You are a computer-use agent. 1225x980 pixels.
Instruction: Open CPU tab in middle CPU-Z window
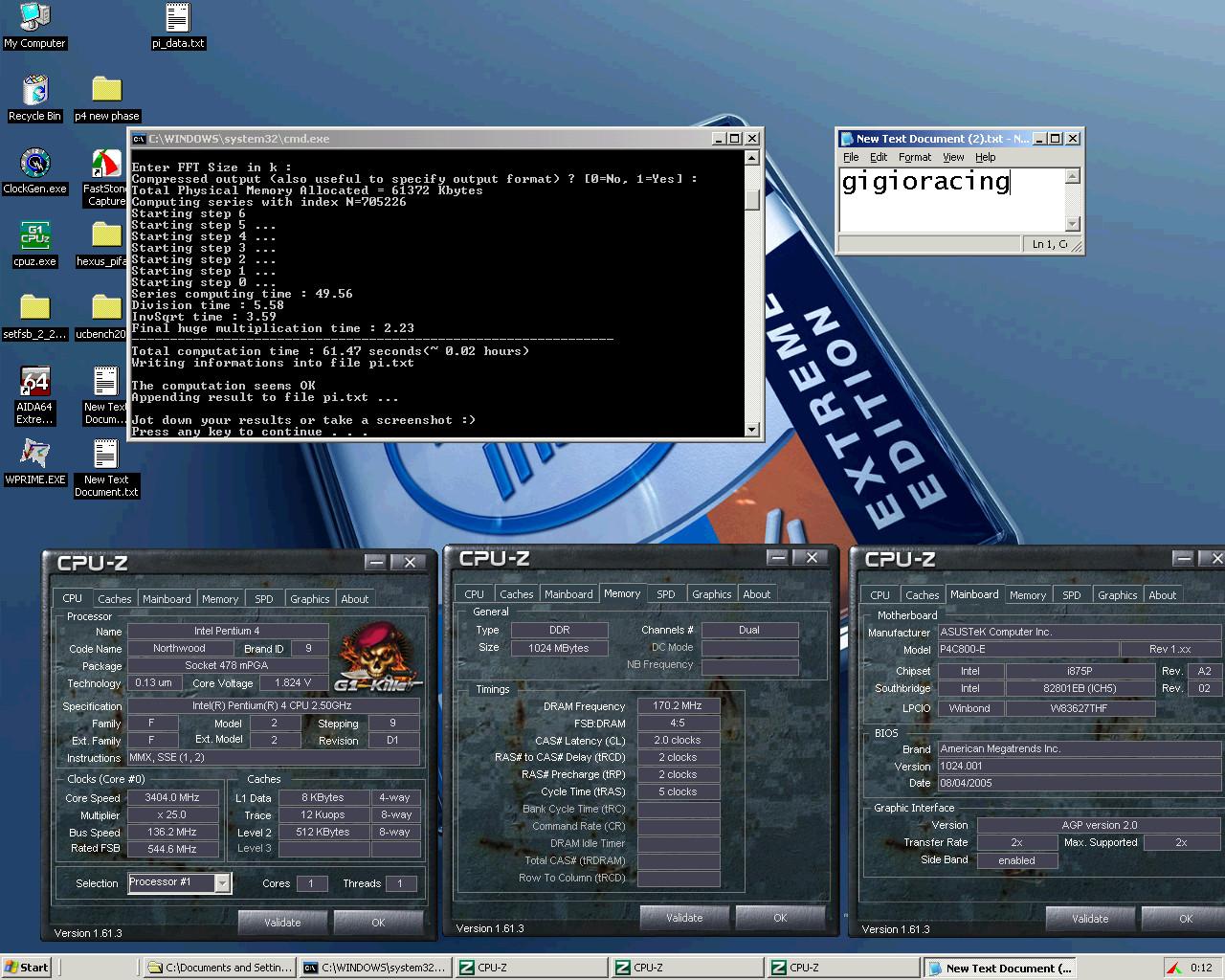pos(475,594)
